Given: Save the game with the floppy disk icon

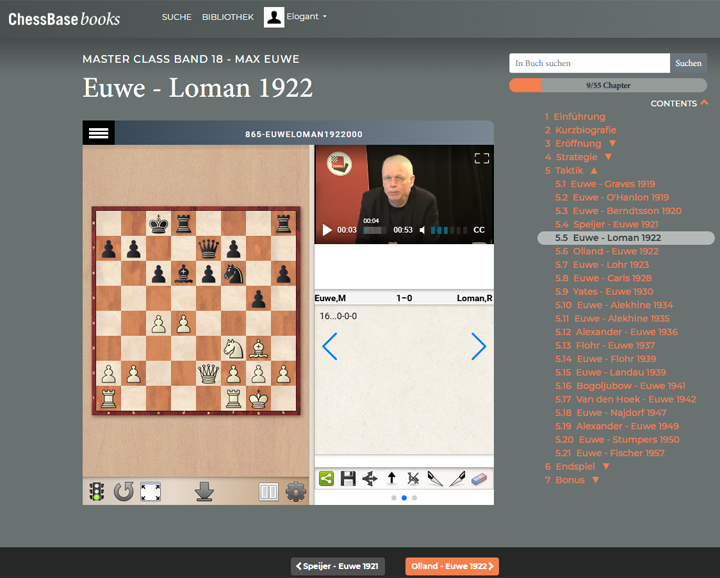Looking at the screenshot, I should pyautogui.click(x=348, y=479).
